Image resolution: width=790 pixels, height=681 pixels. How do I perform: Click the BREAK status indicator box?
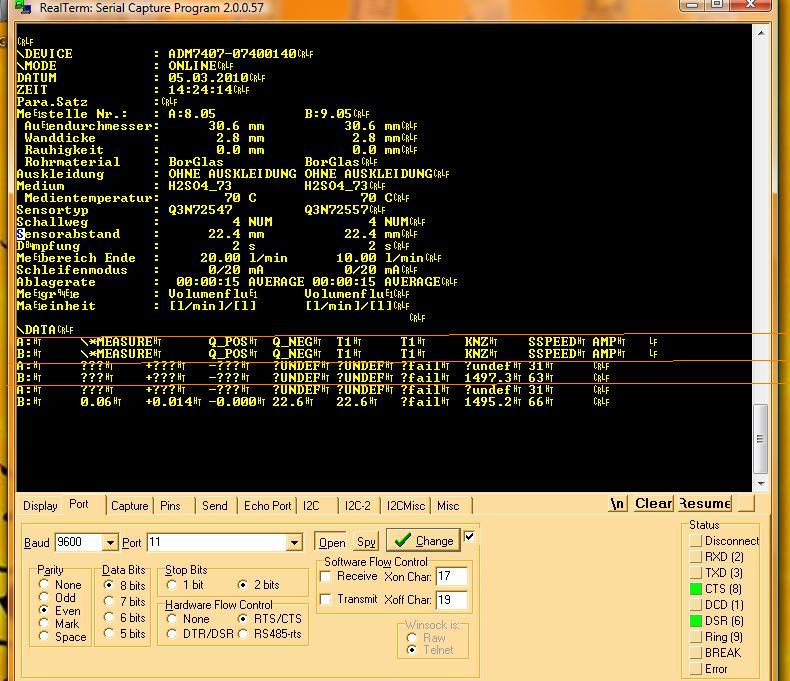(x=696, y=653)
